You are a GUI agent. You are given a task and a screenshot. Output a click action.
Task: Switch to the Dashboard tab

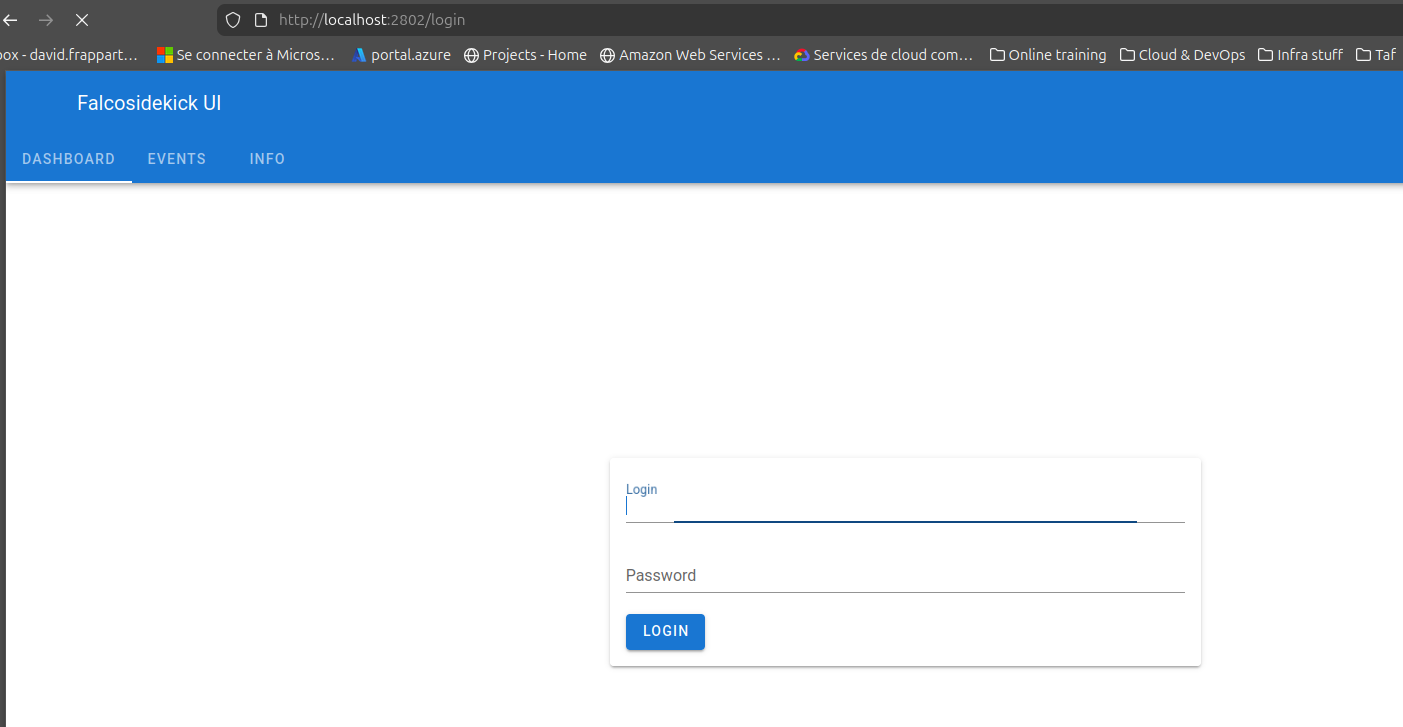(68, 159)
